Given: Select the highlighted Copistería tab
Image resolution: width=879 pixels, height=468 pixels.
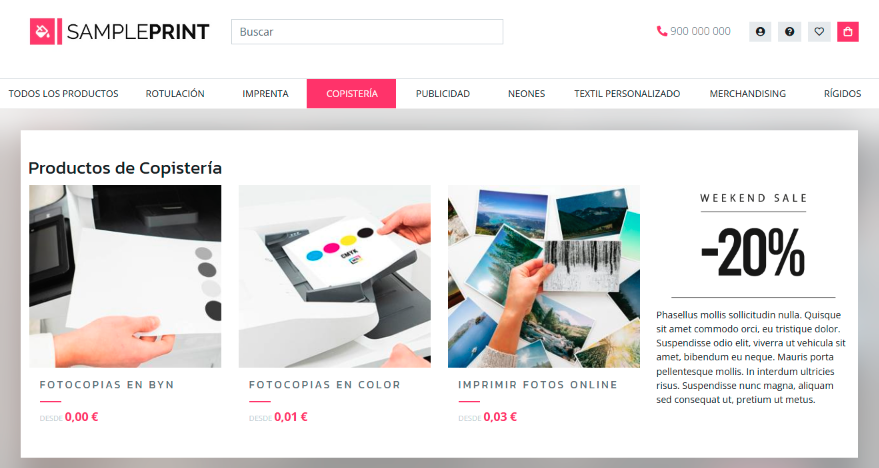Looking at the screenshot, I should click(x=351, y=94).
